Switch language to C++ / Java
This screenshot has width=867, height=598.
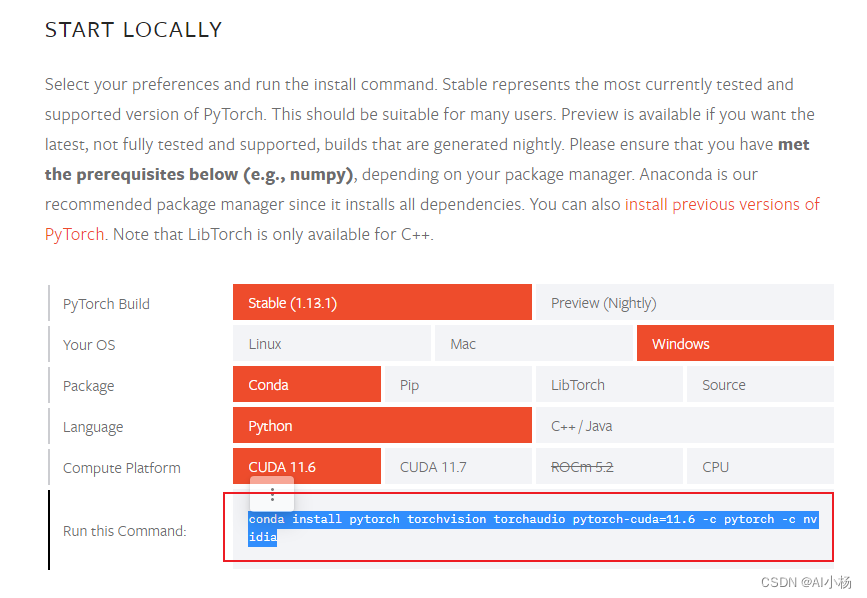coord(685,426)
